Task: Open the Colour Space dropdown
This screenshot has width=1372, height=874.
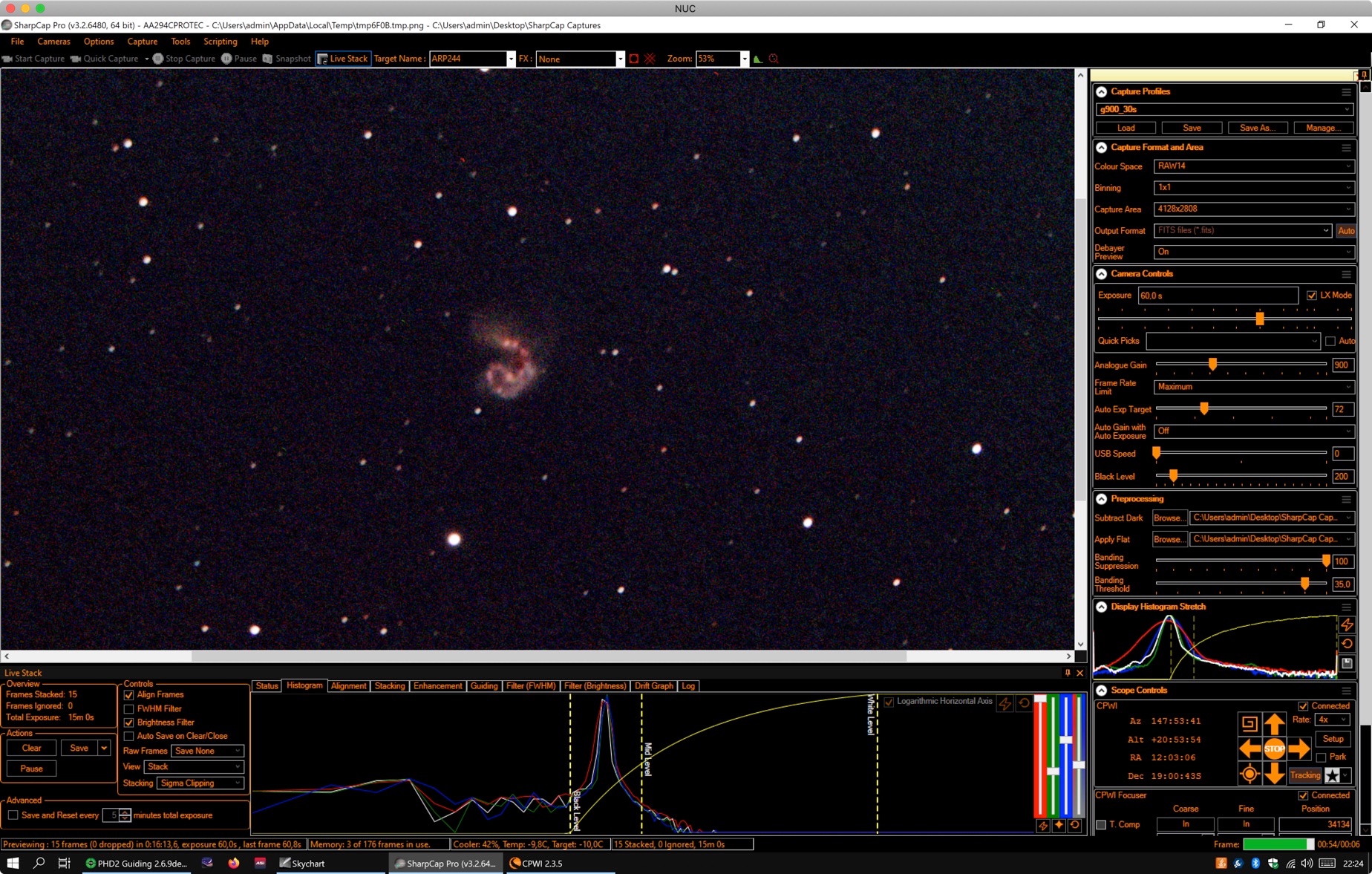Action: [1253, 166]
